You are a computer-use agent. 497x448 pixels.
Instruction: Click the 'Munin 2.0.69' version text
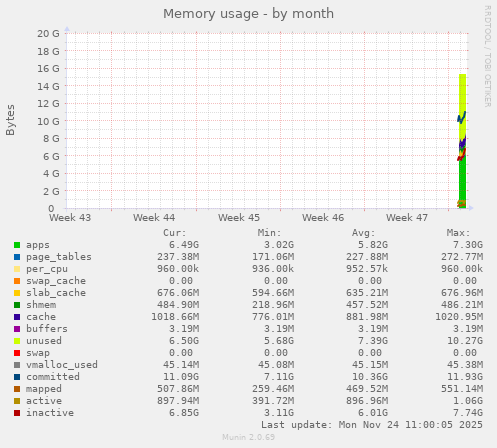pos(248,437)
